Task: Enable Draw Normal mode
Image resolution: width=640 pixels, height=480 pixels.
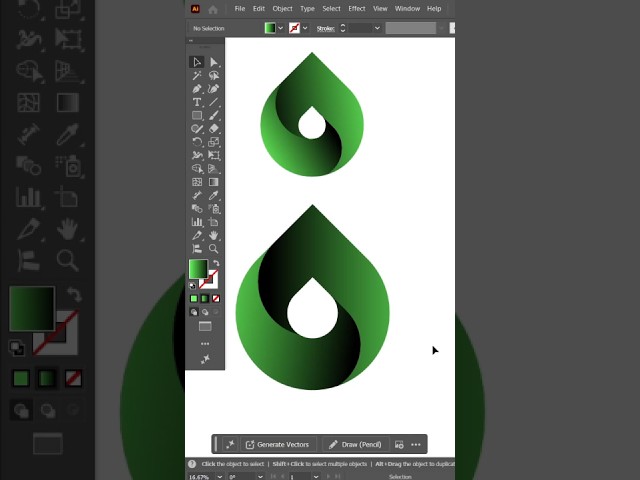Action: coord(194,312)
